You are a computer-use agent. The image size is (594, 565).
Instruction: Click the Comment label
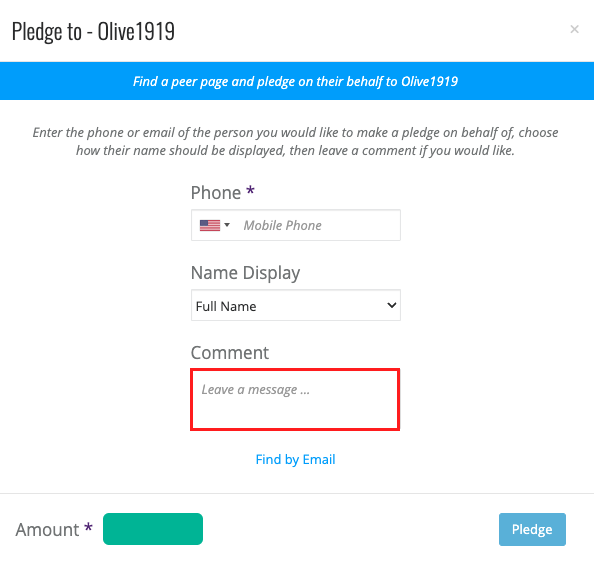coord(230,353)
